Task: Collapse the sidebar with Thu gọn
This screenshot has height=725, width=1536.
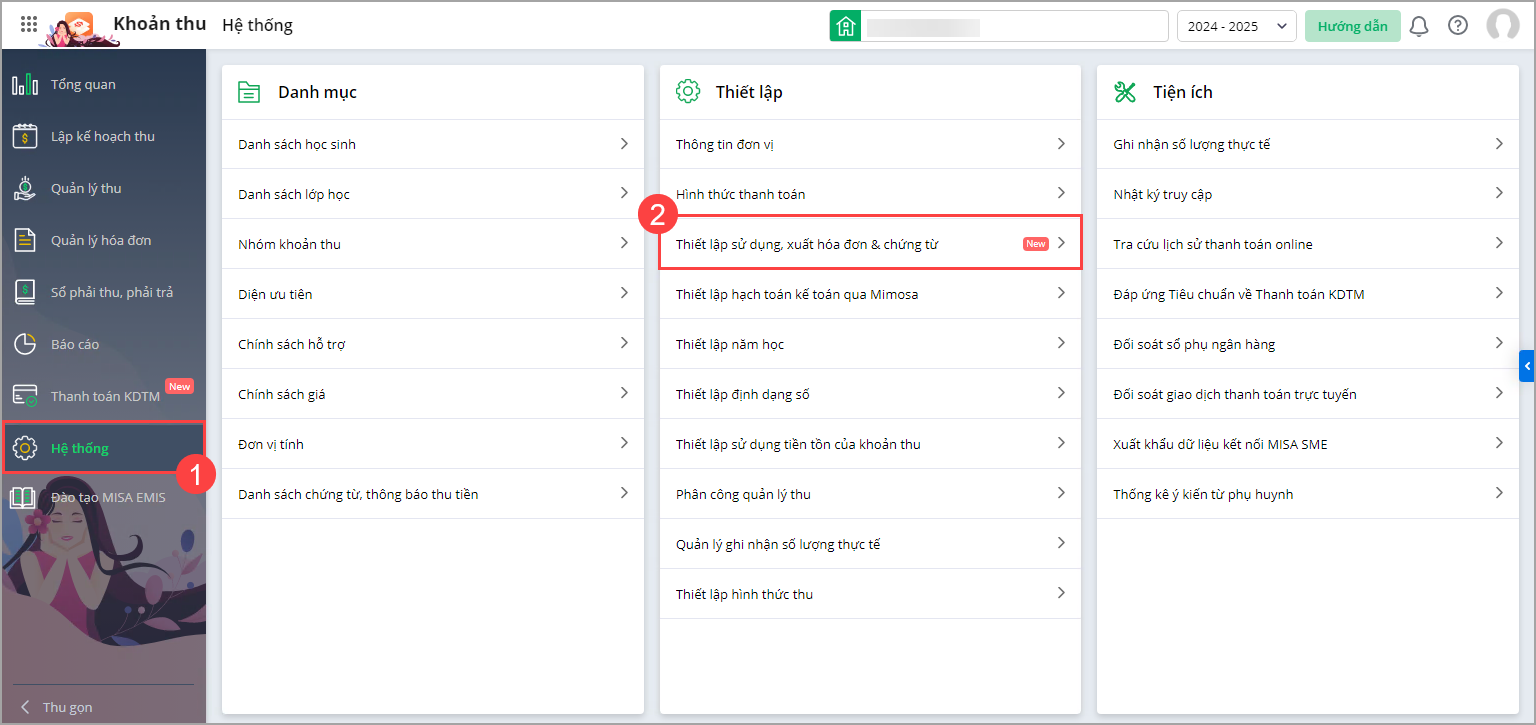Action: click(x=66, y=707)
